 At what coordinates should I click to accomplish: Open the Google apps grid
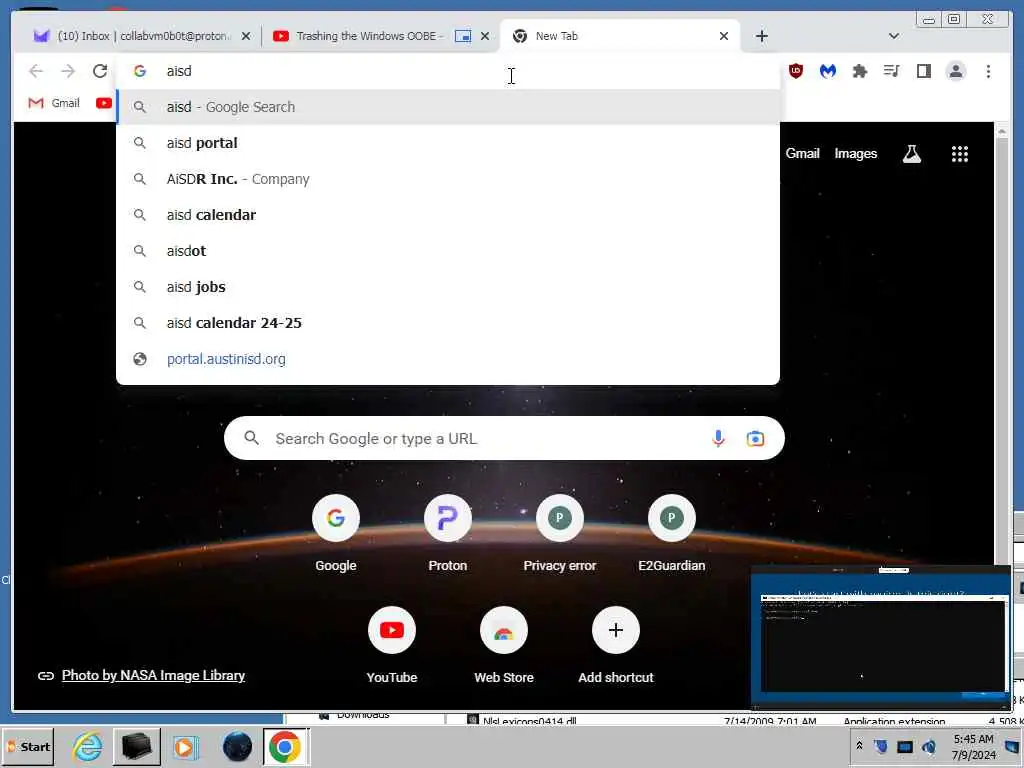tap(959, 154)
